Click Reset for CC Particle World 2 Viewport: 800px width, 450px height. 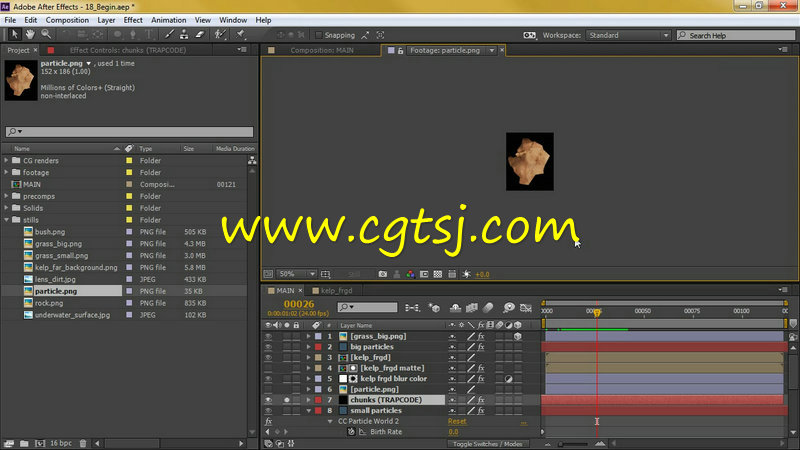[457, 421]
